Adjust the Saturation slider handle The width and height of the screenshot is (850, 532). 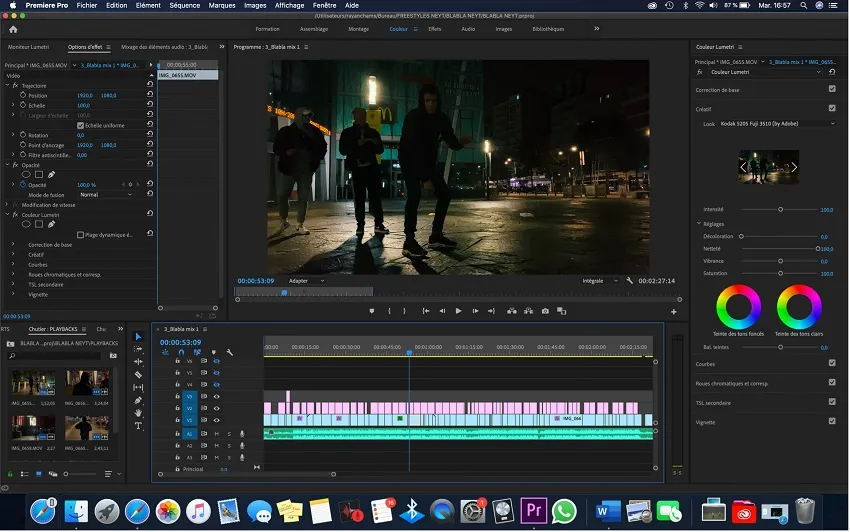pos(780,273)
